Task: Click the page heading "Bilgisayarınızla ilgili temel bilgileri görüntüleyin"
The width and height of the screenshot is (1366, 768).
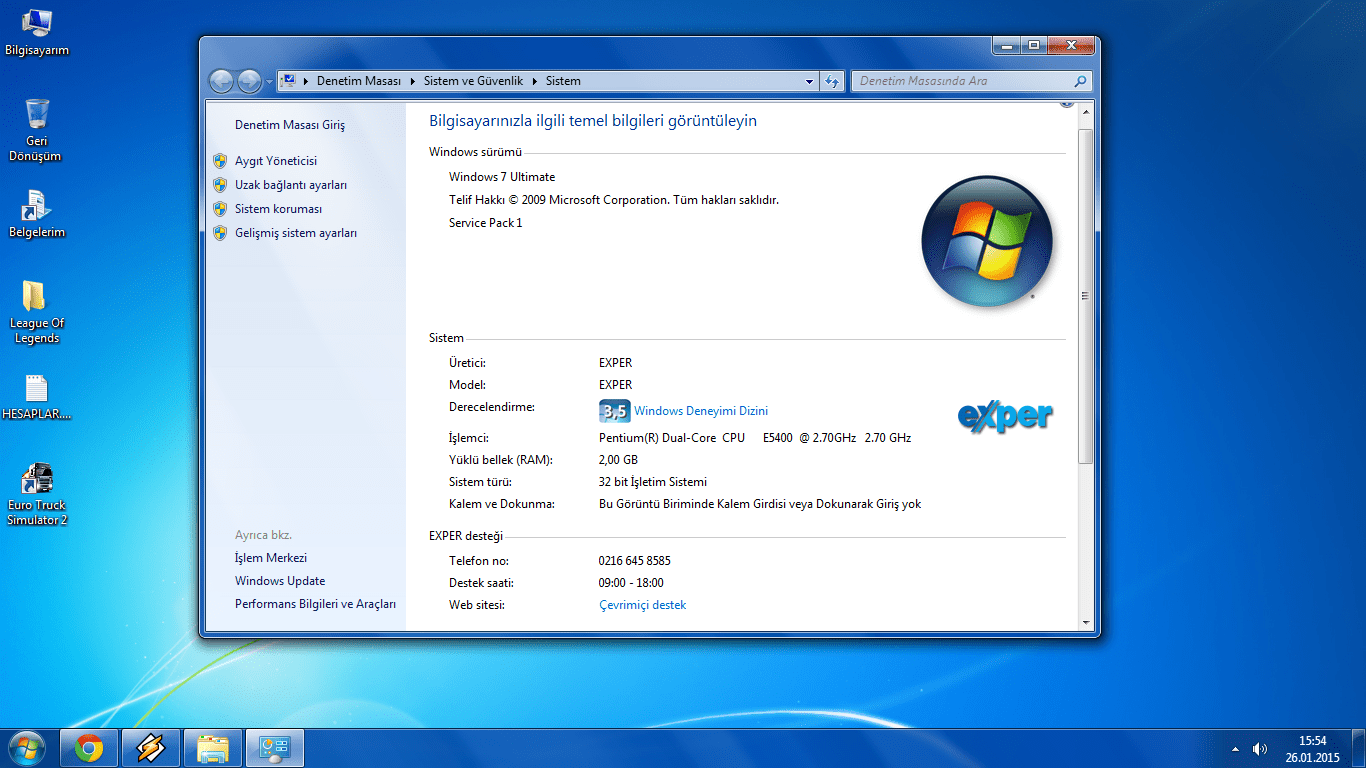Action: 593,121
